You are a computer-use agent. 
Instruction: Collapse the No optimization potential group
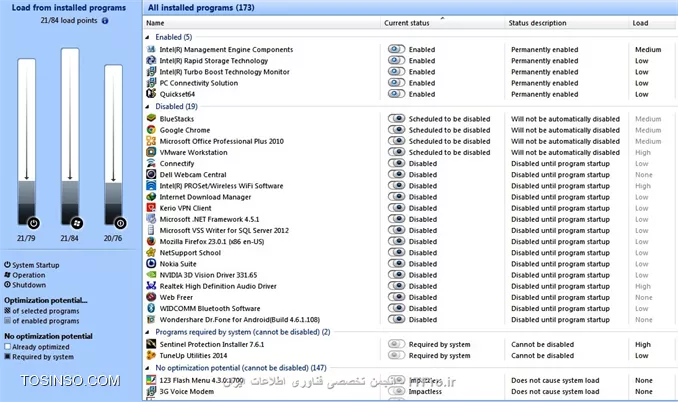pos(147,368)
